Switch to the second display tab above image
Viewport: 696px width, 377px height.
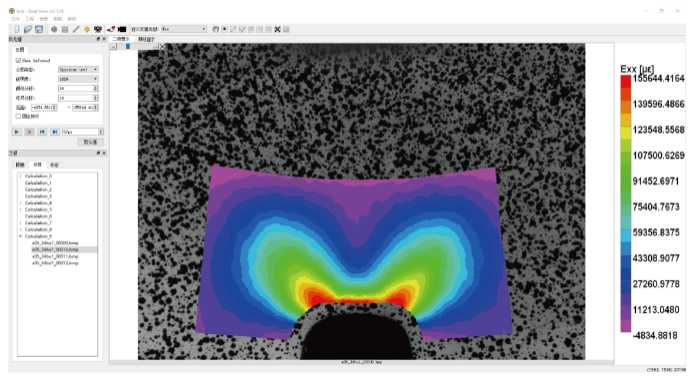point(146,39)
